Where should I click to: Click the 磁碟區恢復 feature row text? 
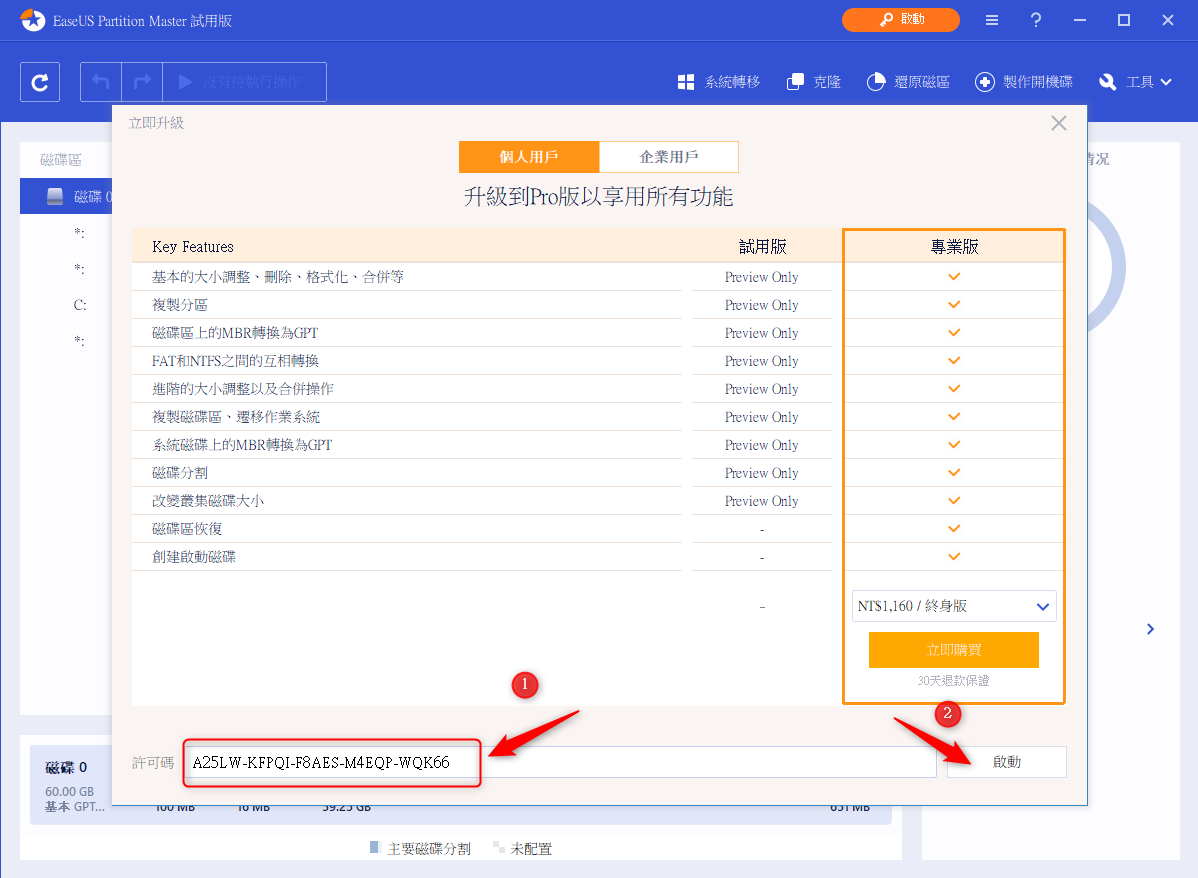click(x=187, y=529)
